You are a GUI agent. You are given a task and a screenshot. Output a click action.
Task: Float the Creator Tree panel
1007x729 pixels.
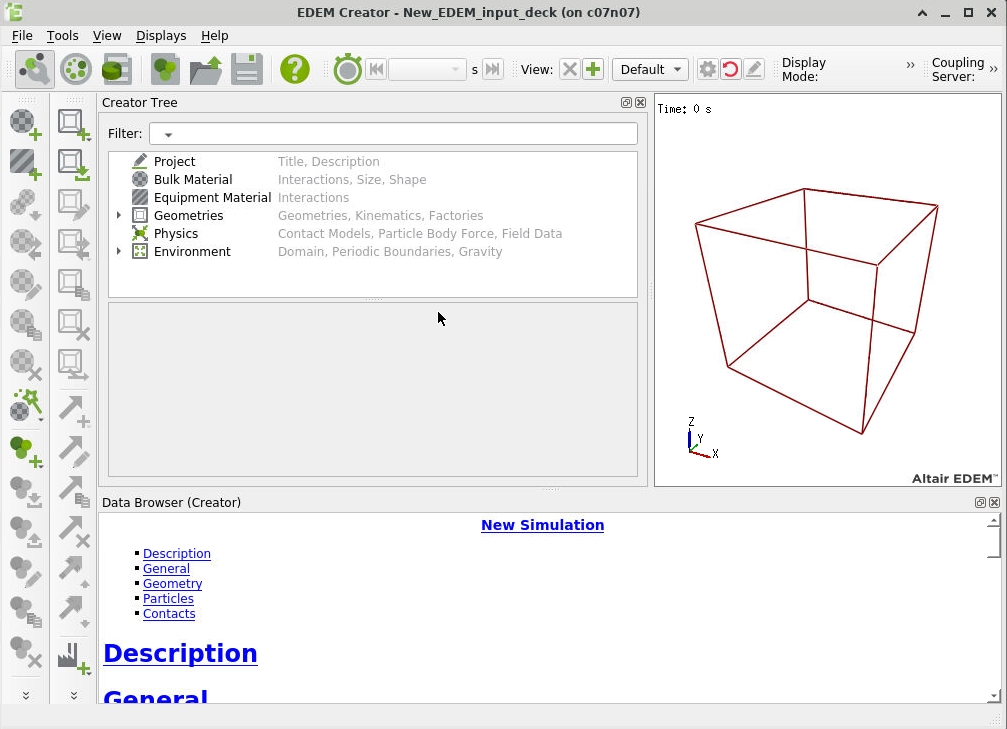coord(626,102)
